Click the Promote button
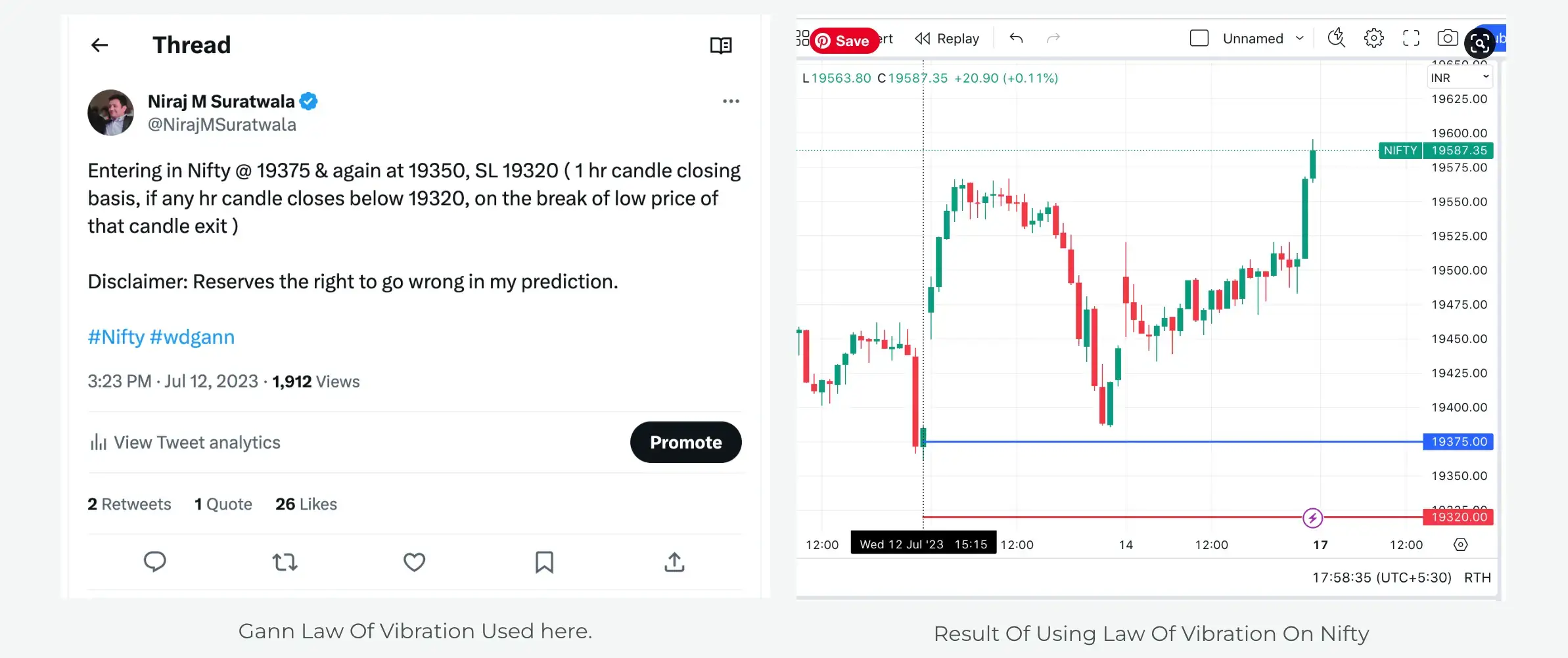 point(685,442)
